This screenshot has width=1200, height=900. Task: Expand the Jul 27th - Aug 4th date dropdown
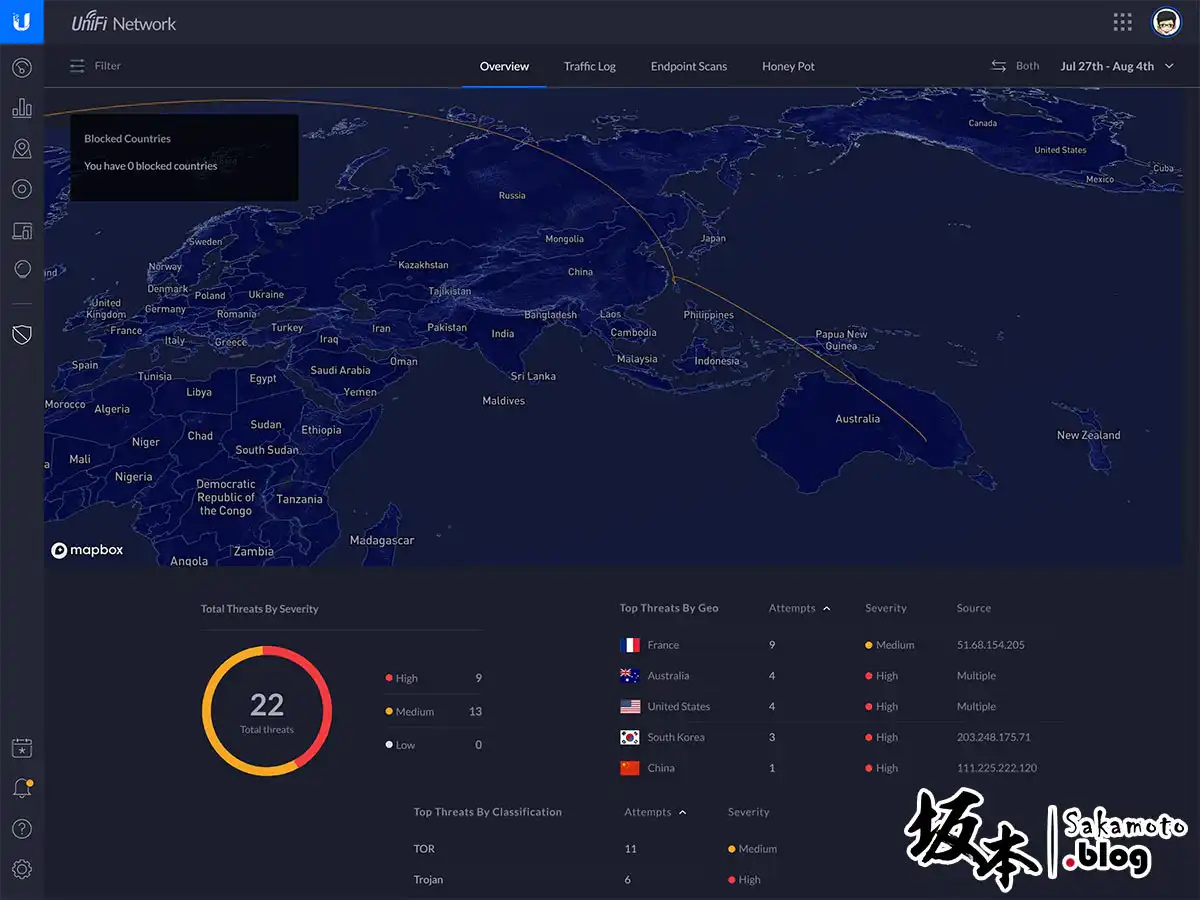click(x=1117, y=66)
